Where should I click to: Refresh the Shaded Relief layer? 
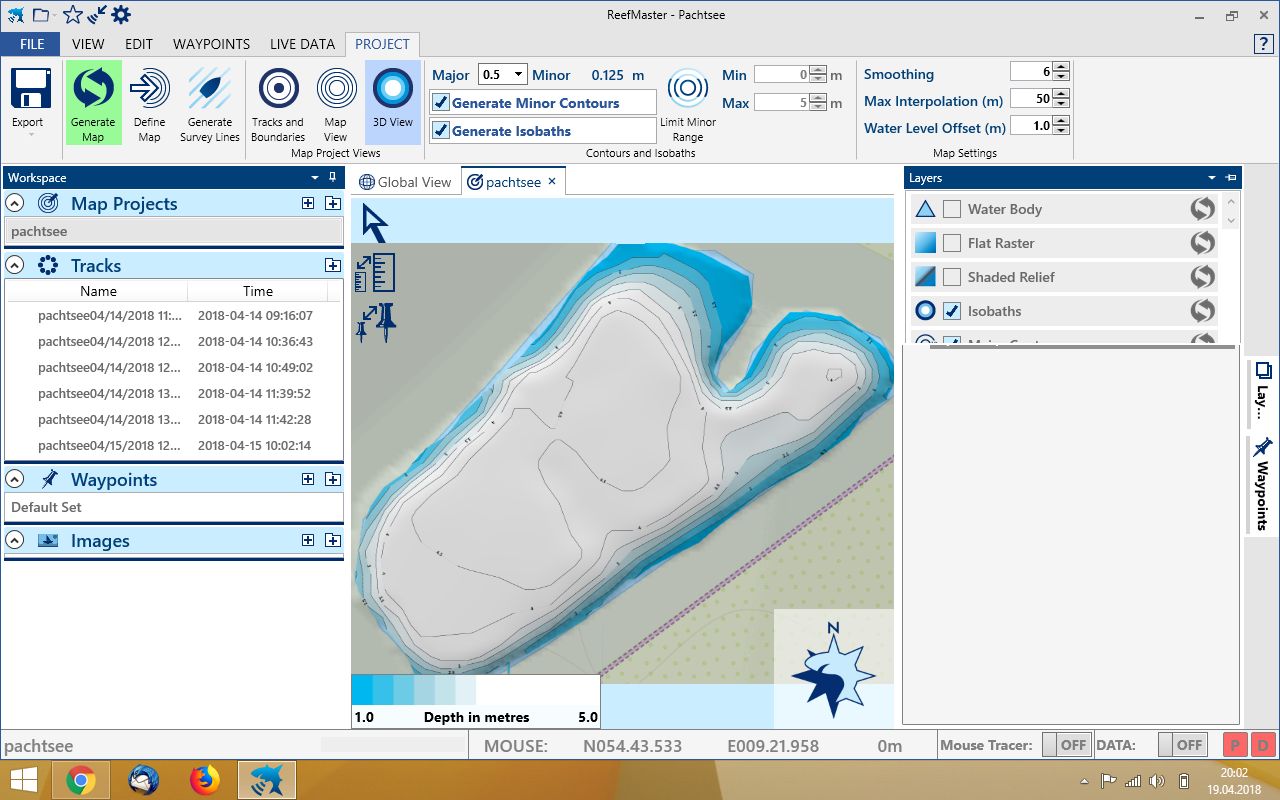coord(1202,277)
